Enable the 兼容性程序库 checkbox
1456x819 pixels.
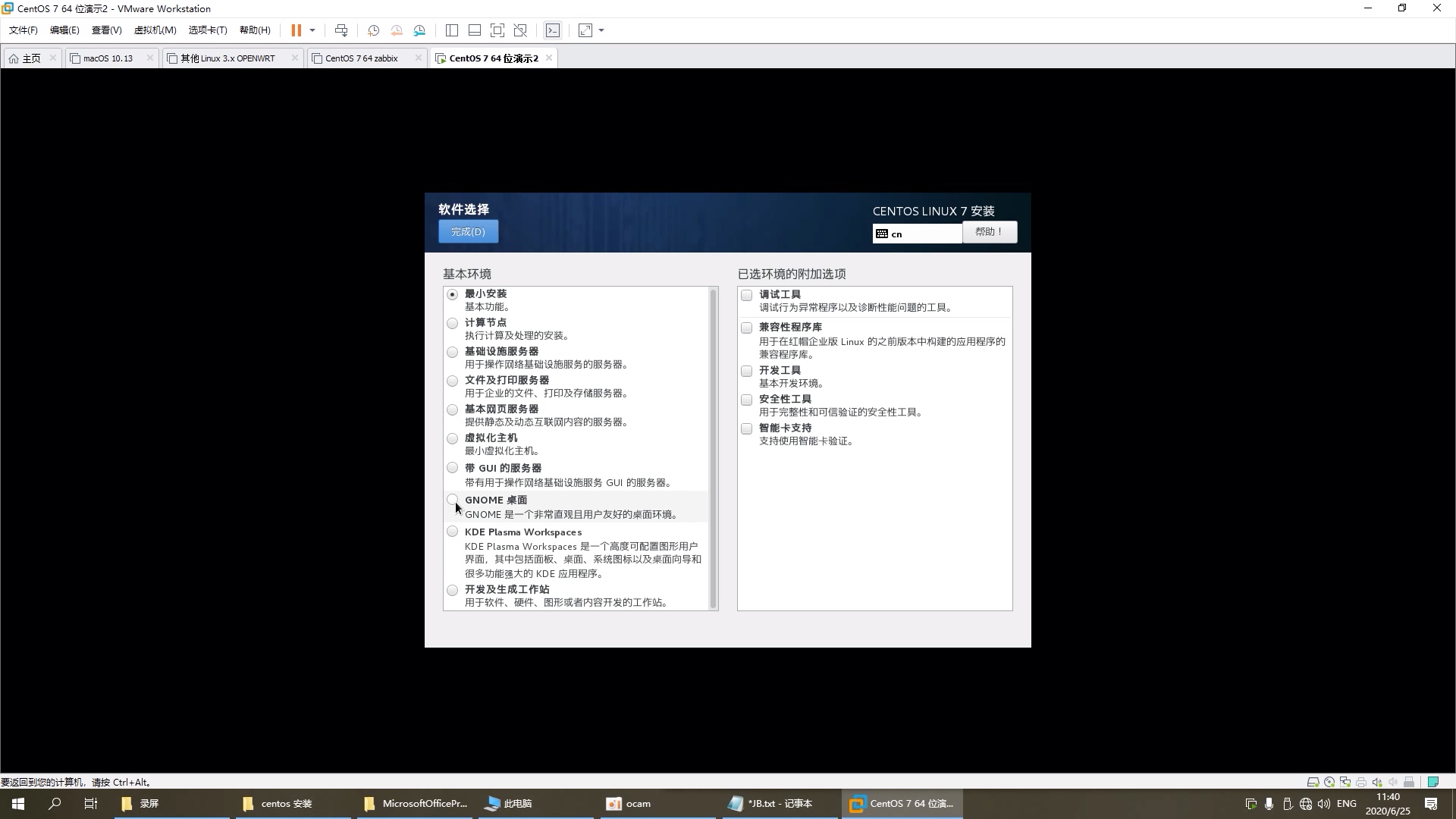[x=747, y=328]
